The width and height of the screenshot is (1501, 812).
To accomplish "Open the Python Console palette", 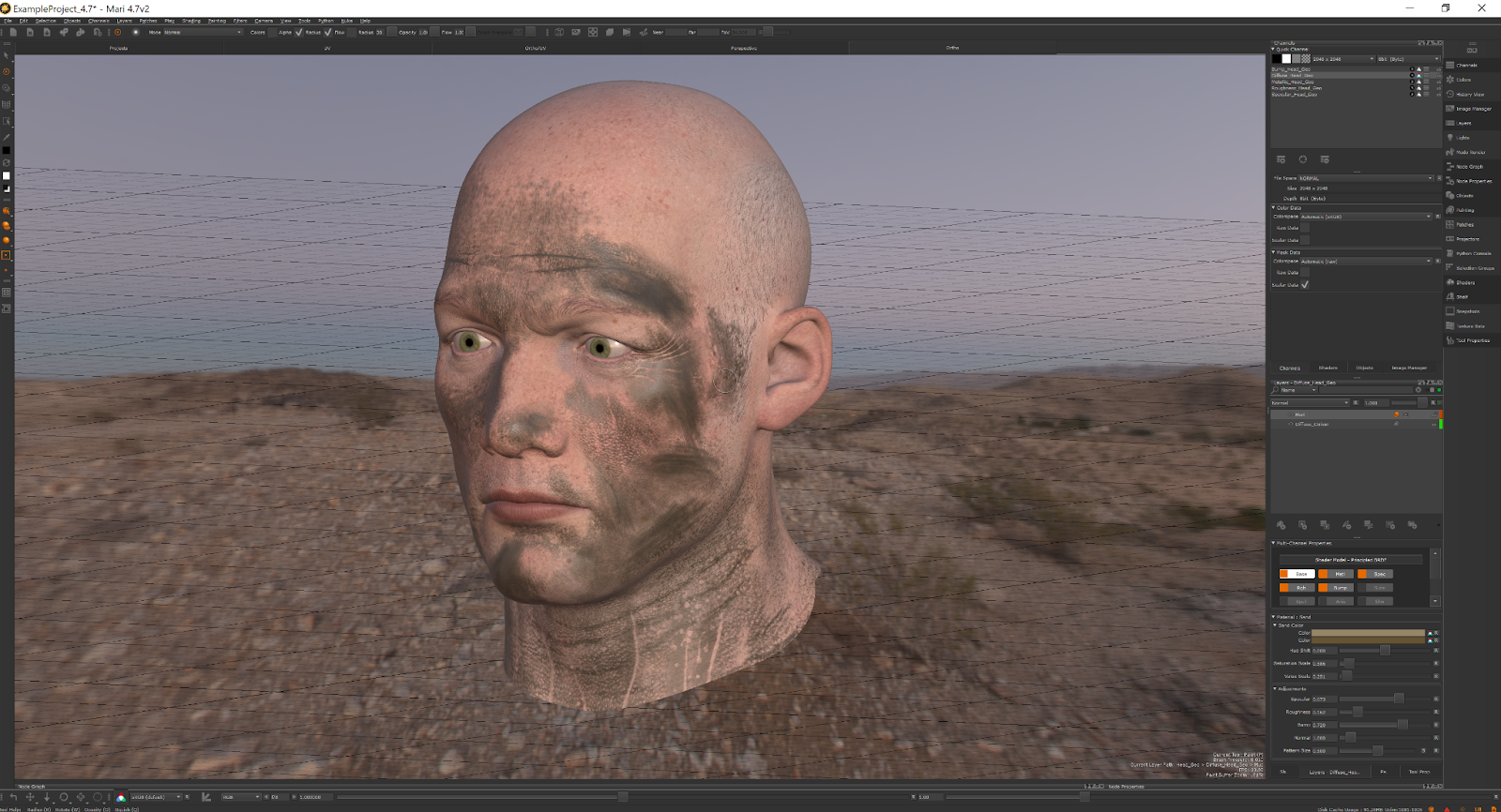I will pos(1472,253).
